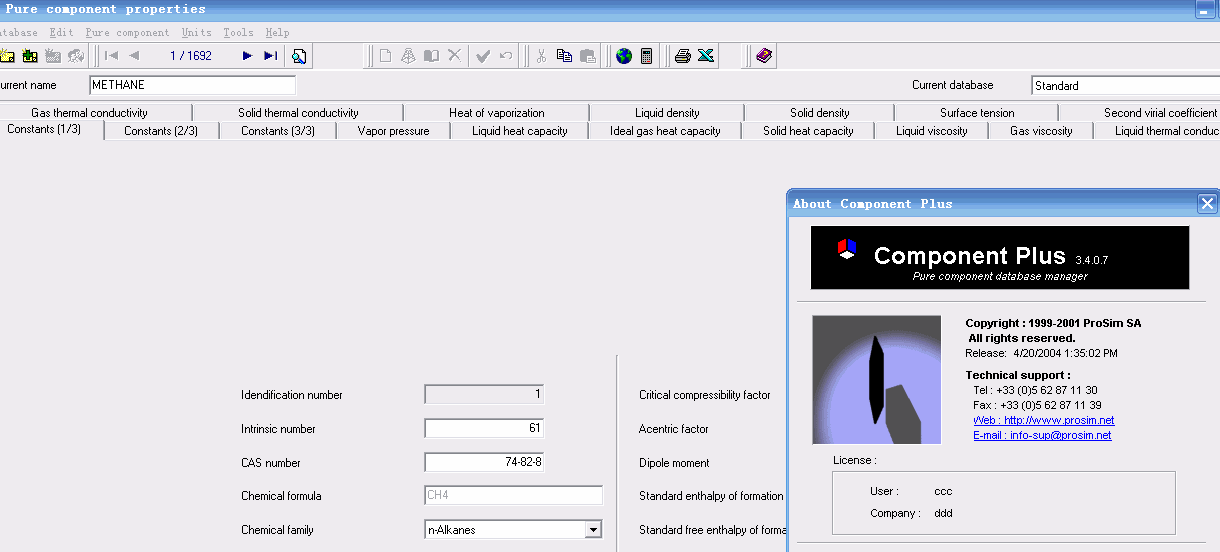Open the calculator tool icon
Image resolution: width=1220 pixels, height=552 pixels.
(647, 56)
